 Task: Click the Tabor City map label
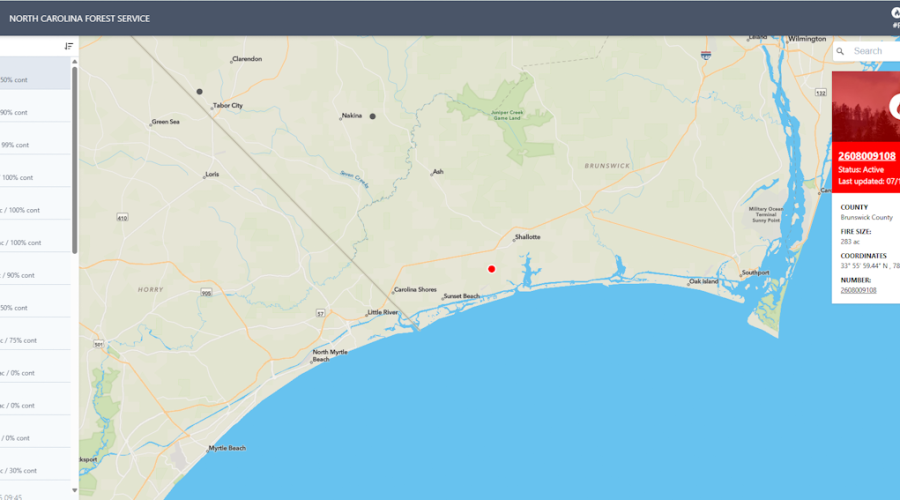click(228, 106)
